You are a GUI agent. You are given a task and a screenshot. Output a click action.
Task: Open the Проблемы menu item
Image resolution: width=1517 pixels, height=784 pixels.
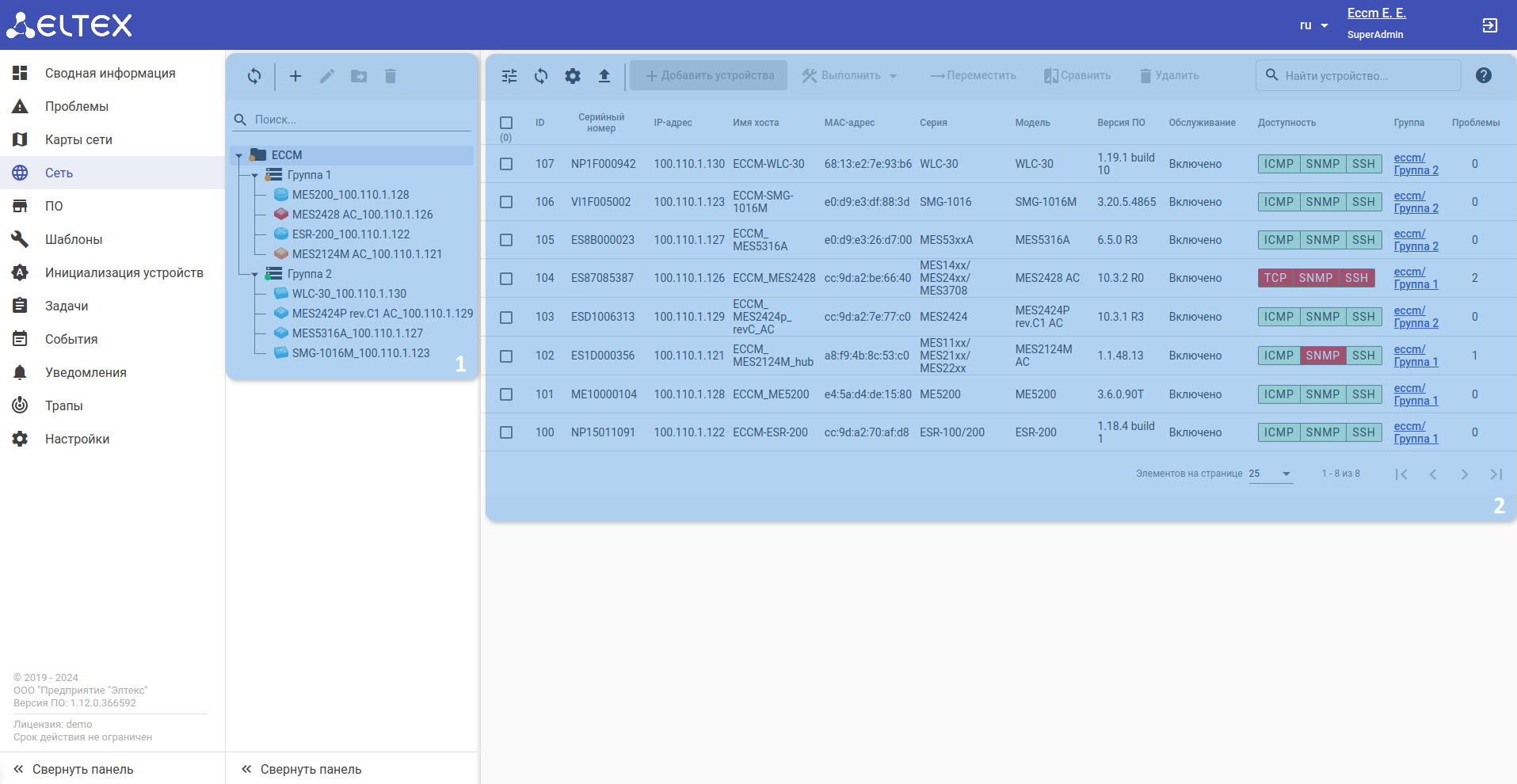77,106
